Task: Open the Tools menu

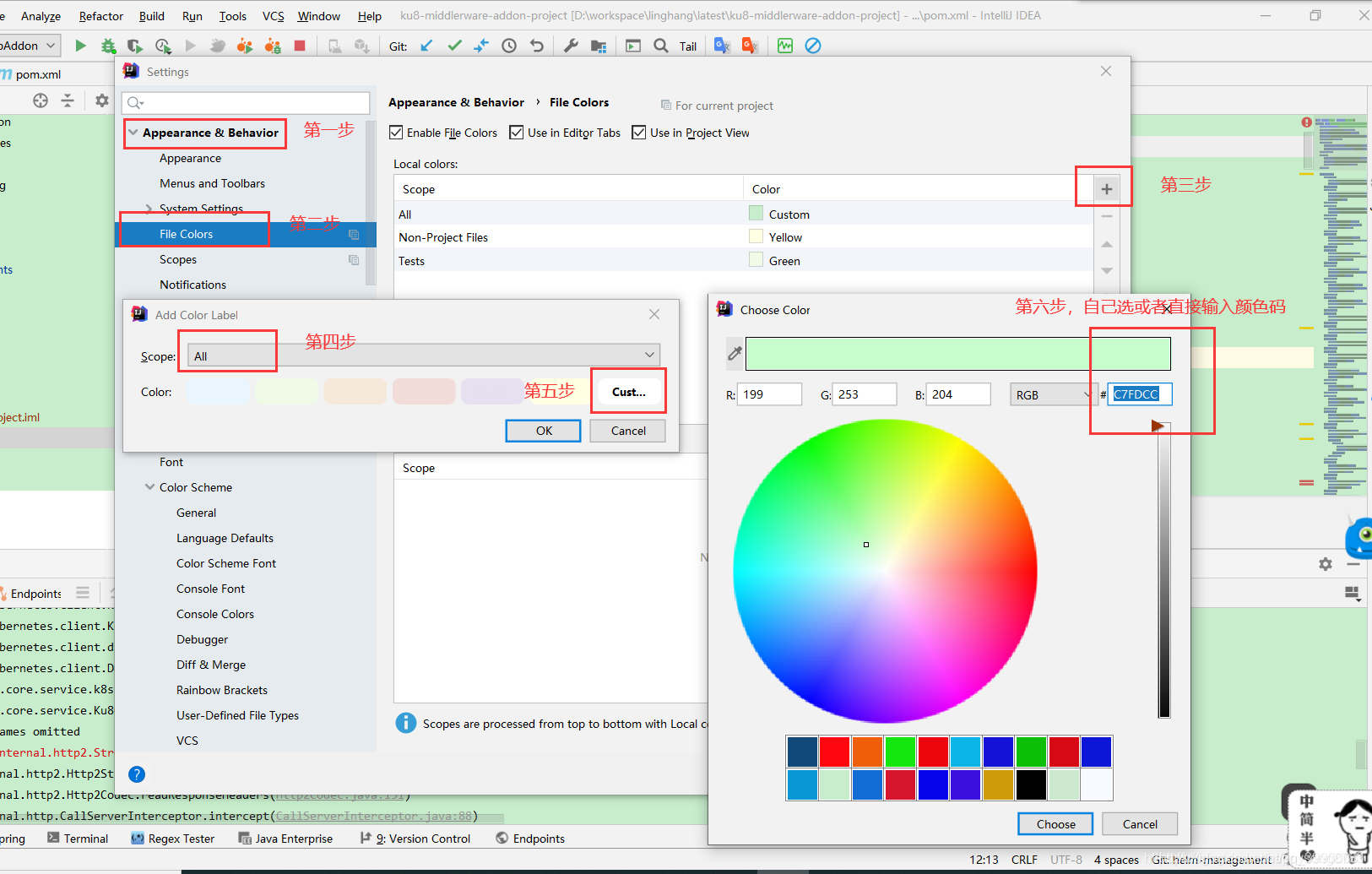Action: pyautogui.click(x=233, y=16)
